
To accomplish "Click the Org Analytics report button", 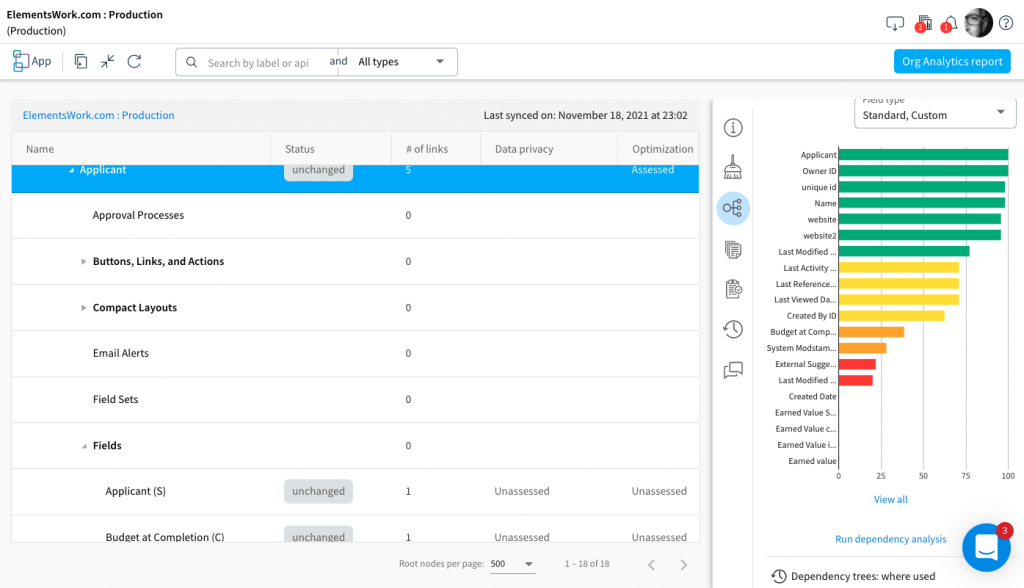I will pos(951,61).
